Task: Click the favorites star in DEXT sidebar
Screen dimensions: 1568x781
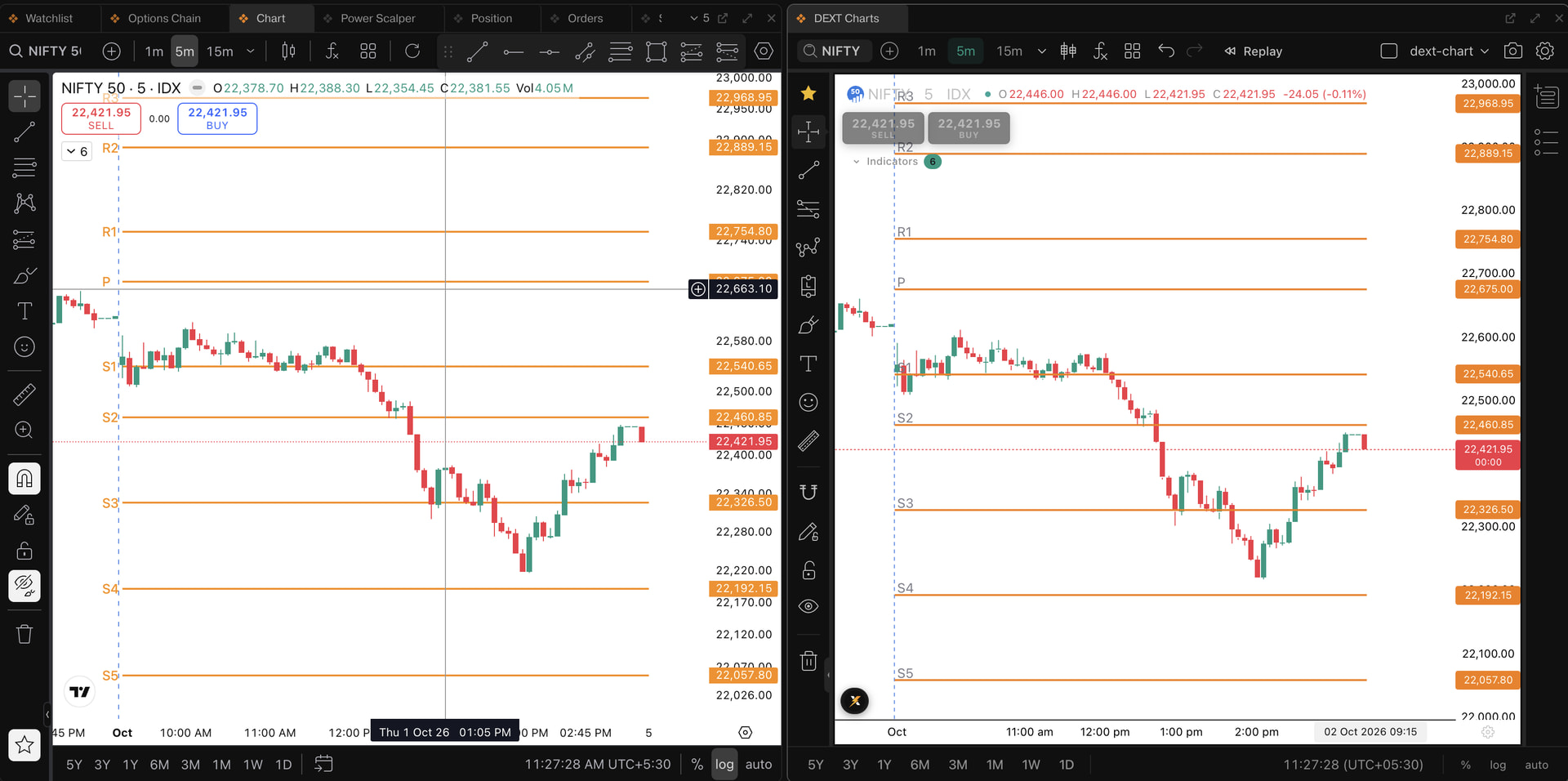Action: coord(808,93)
